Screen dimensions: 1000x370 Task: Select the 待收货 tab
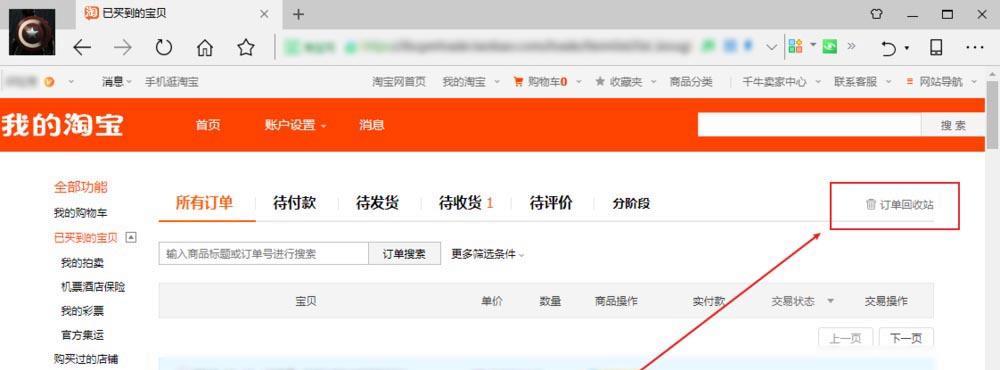tap(466, 204)
